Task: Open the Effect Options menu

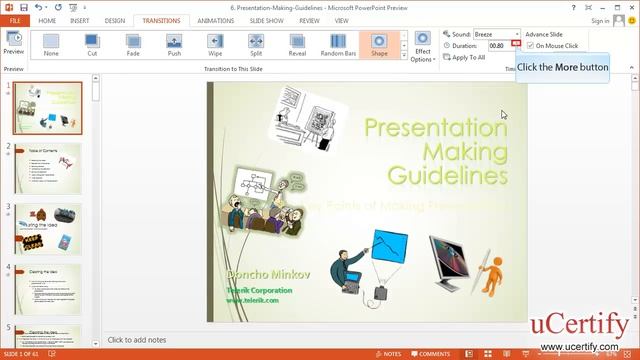Action: coord(422,47)
